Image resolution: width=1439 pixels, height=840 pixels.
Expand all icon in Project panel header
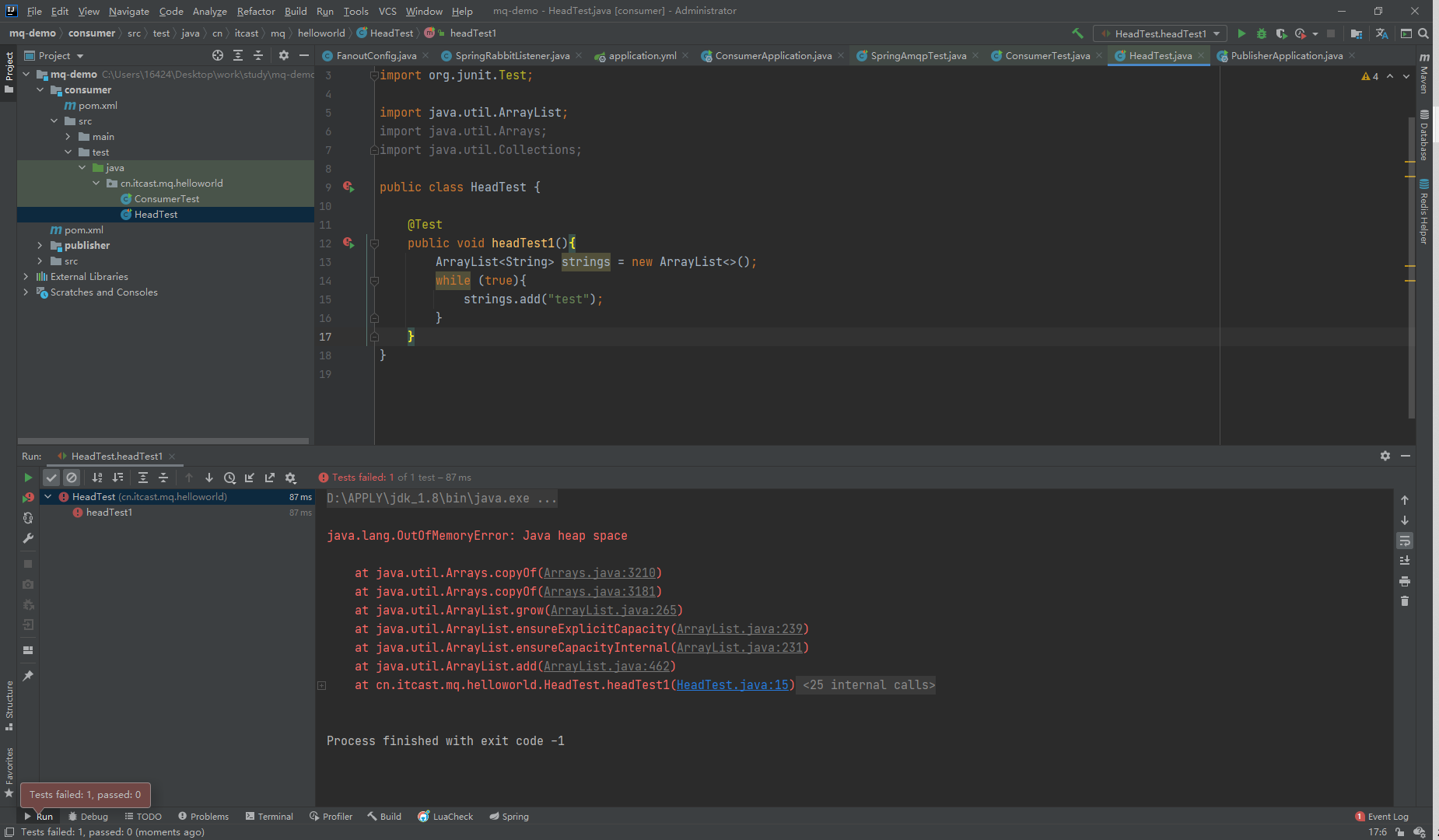pos(238,55)
